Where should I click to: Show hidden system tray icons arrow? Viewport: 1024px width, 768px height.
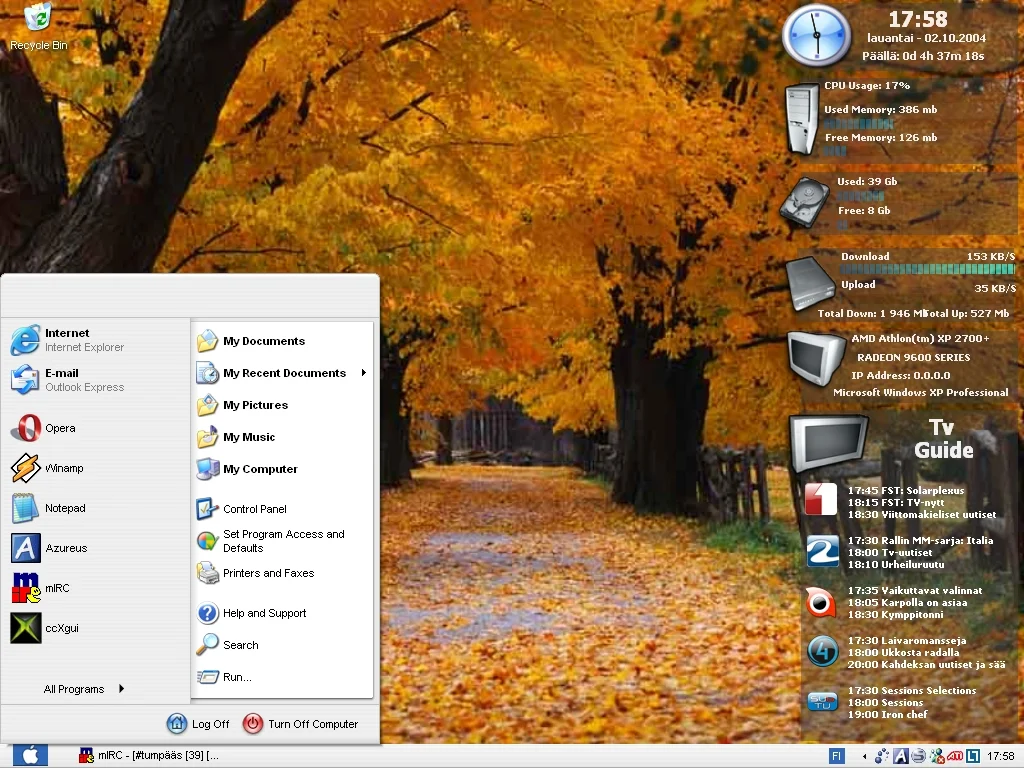[x=865, y=756]
